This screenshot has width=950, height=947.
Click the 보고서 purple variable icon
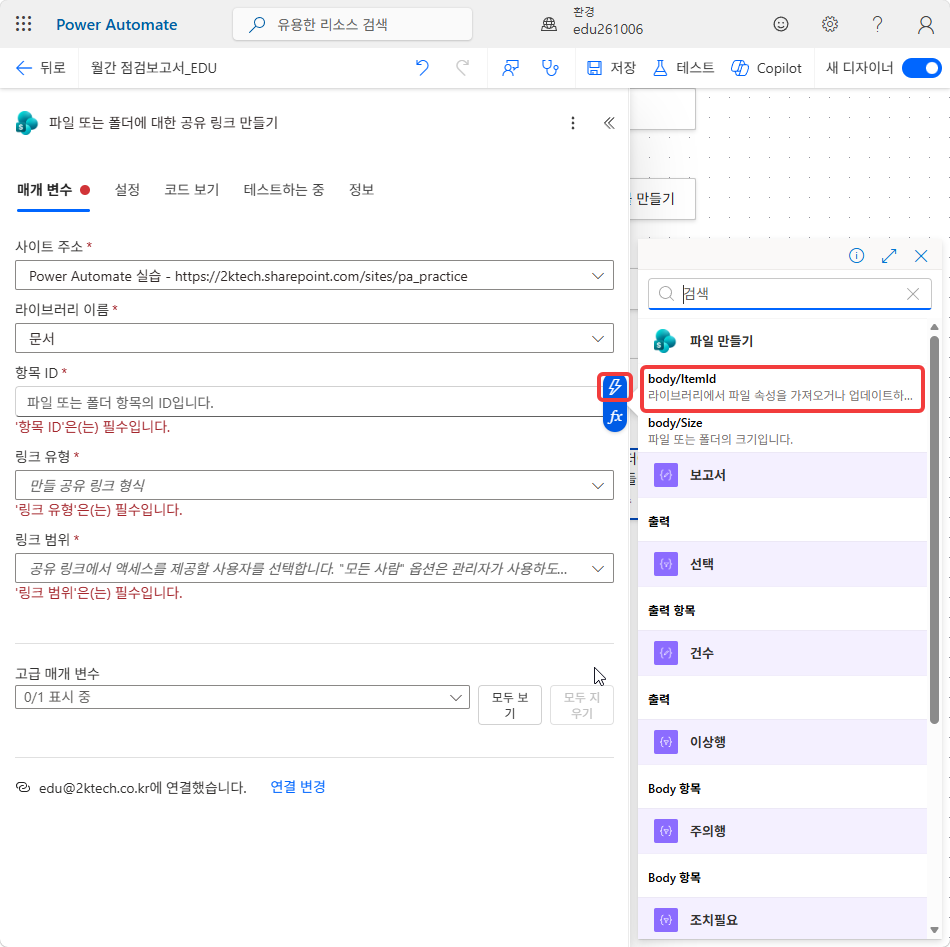[666, 475]
